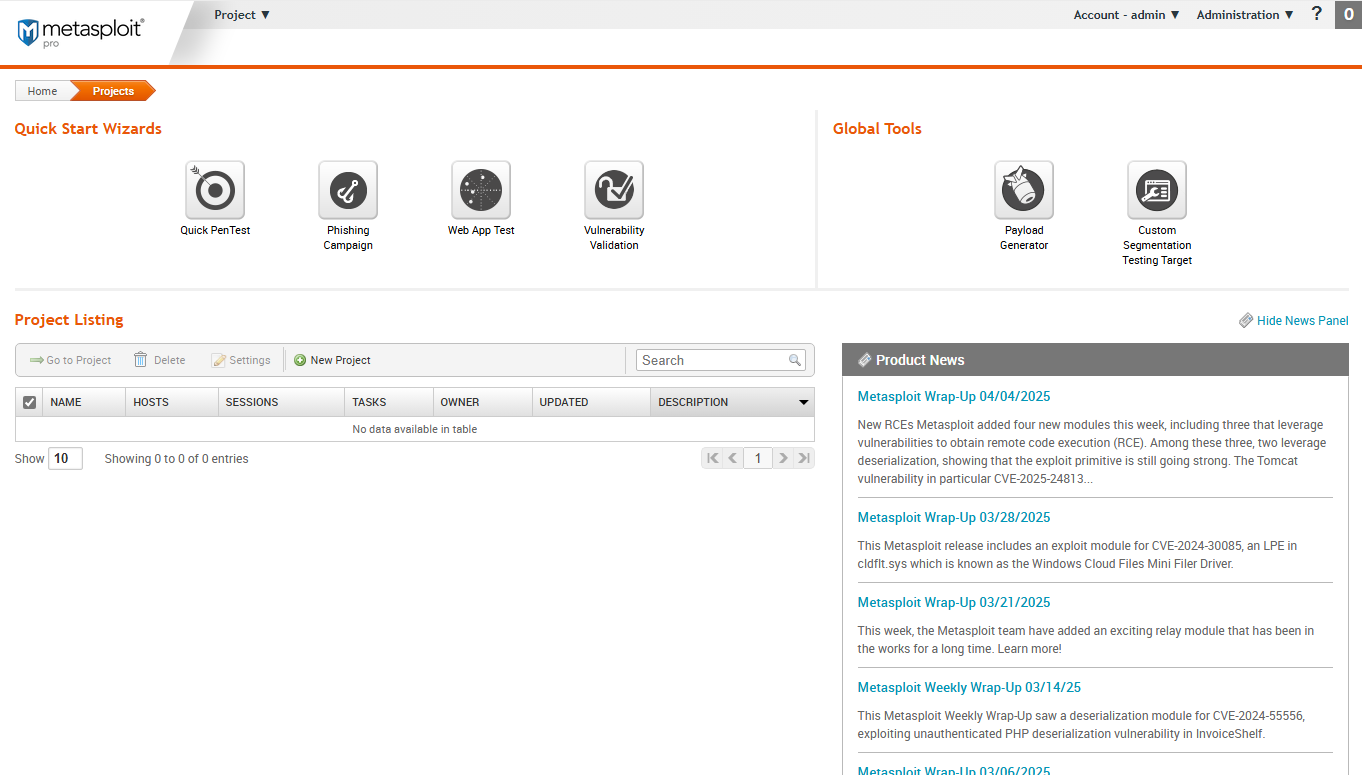Open the Account - admin dropdown
This screenshot has height=775, width=1362.
pyautogui.click(x=1126, y=15)
